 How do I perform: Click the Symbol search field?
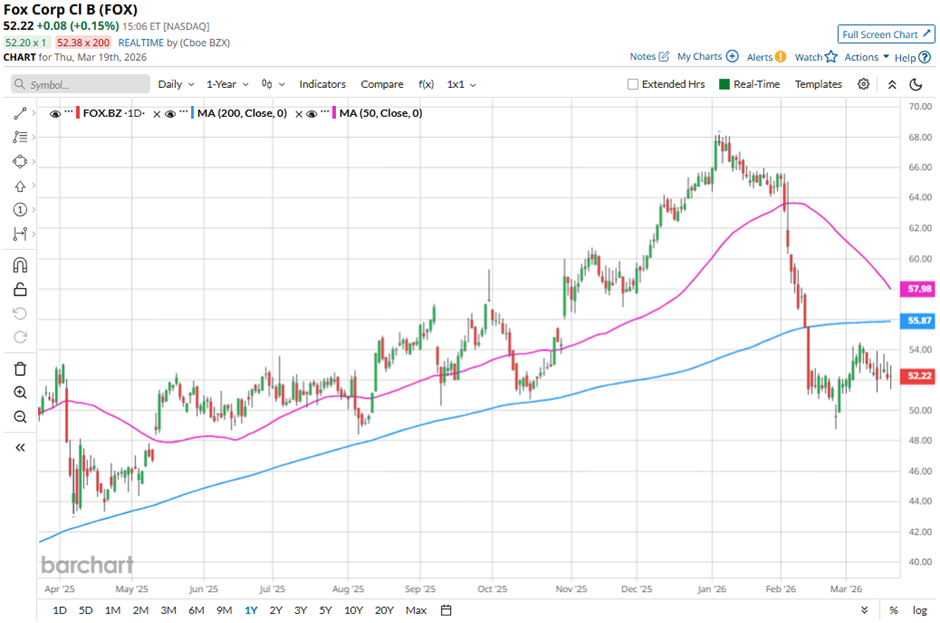click(80, 85)
